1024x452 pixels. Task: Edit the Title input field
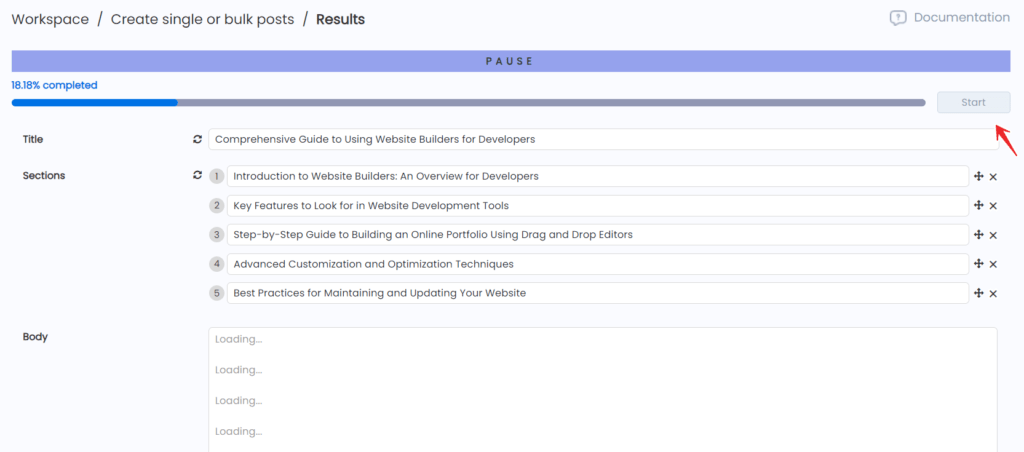coord(603,139)
